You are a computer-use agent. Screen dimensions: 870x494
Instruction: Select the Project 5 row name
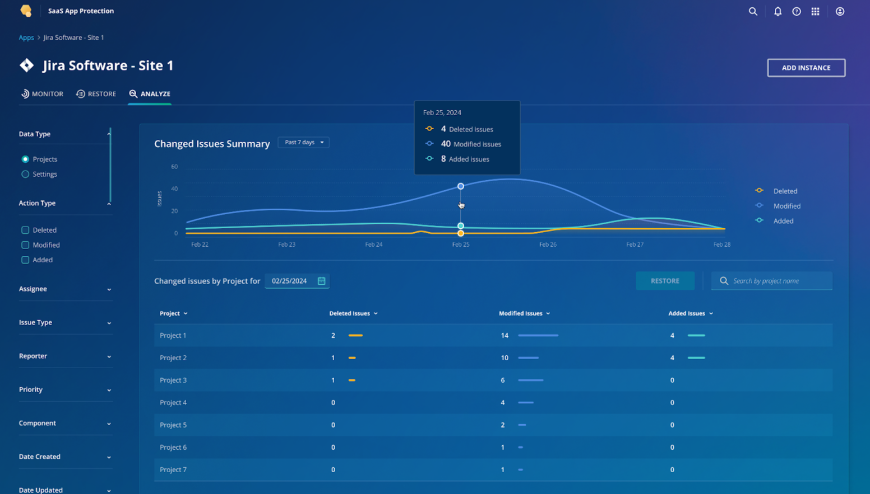click(x=173, y=425)
